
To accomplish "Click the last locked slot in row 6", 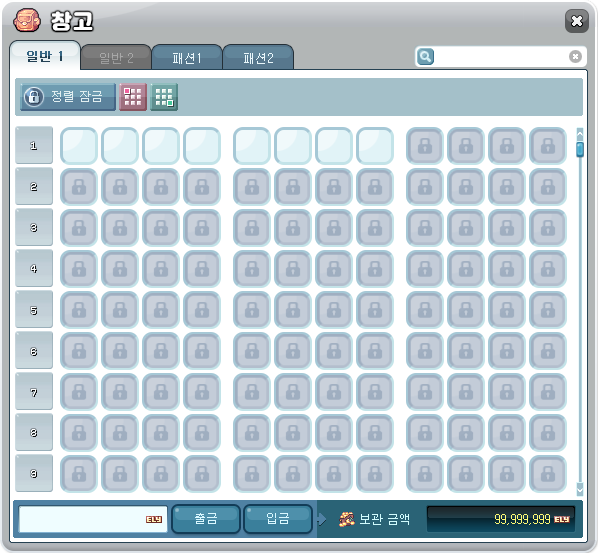I will pos(548,351).
